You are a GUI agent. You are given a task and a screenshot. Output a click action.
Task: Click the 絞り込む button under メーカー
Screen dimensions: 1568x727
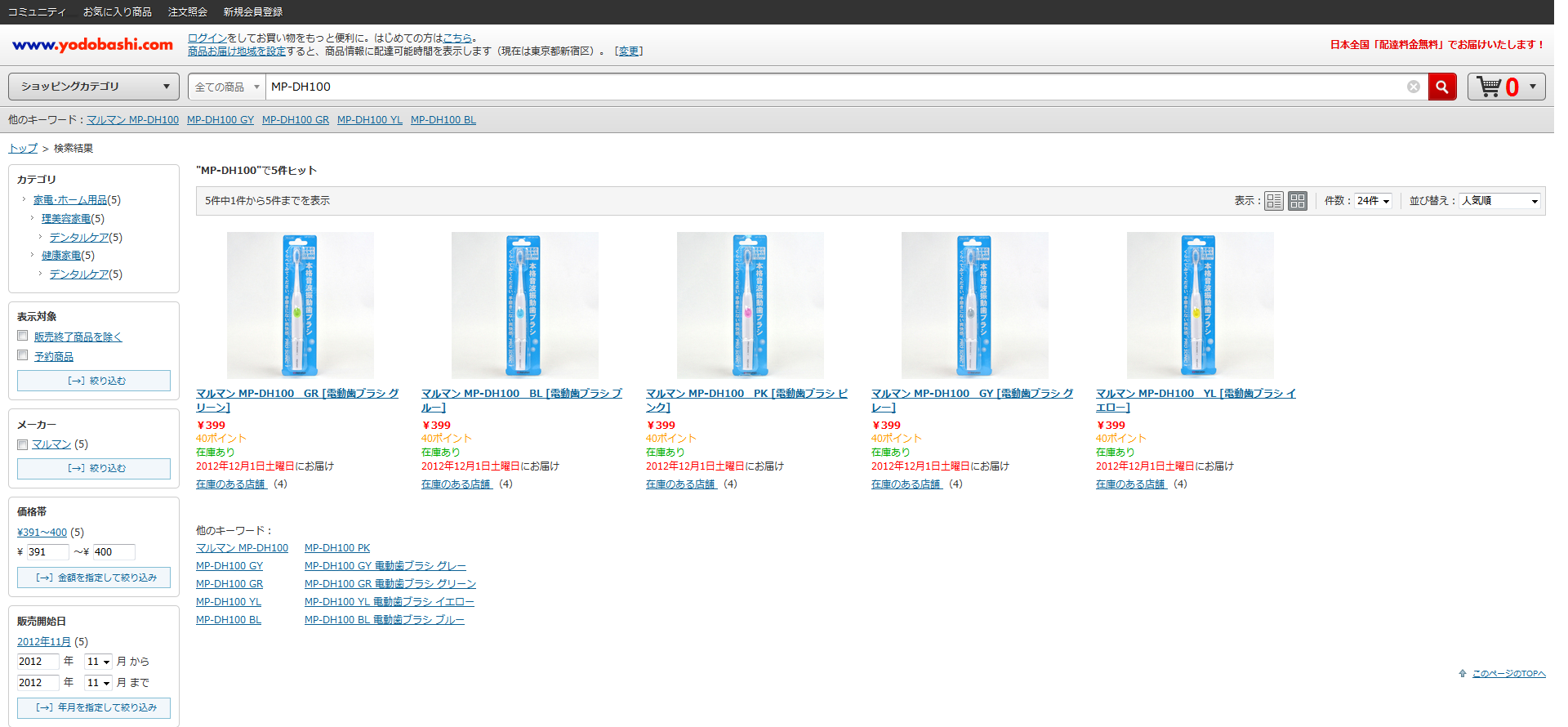pos(94,468)
